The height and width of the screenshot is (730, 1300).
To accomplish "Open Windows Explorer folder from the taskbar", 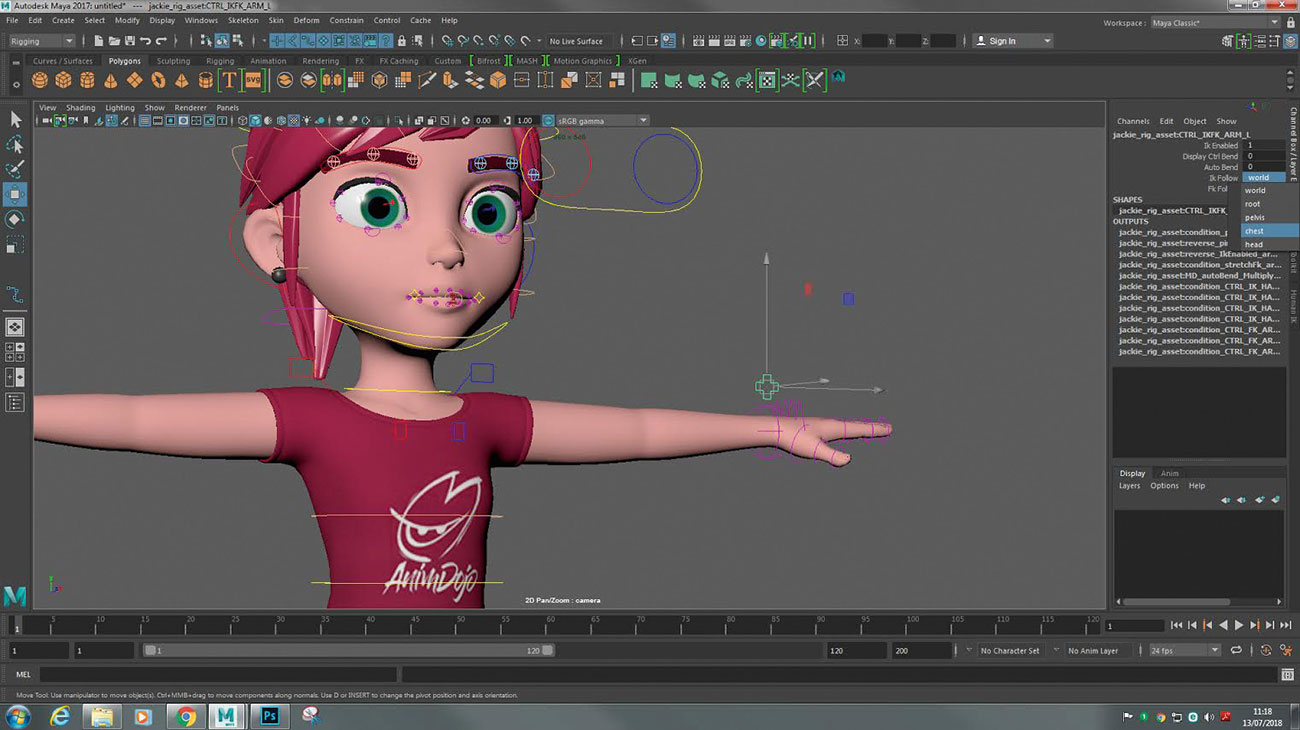I will tap(101, 716).
